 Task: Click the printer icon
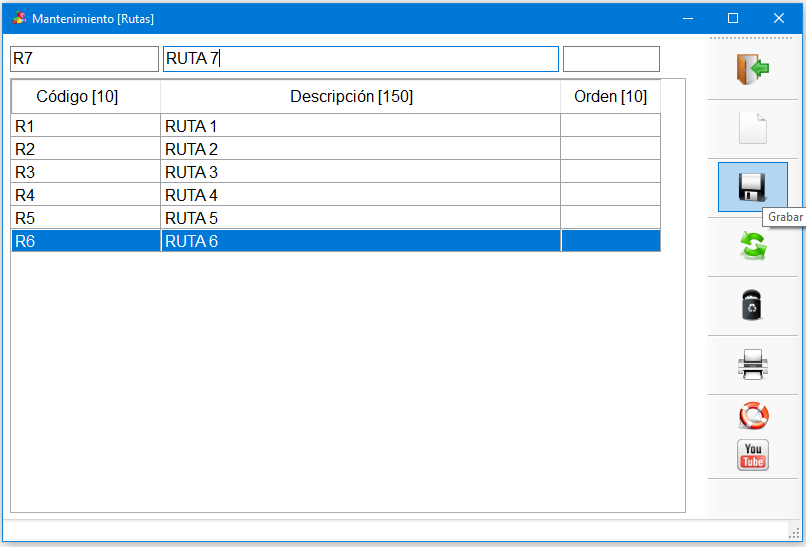(x=753, y=364)
